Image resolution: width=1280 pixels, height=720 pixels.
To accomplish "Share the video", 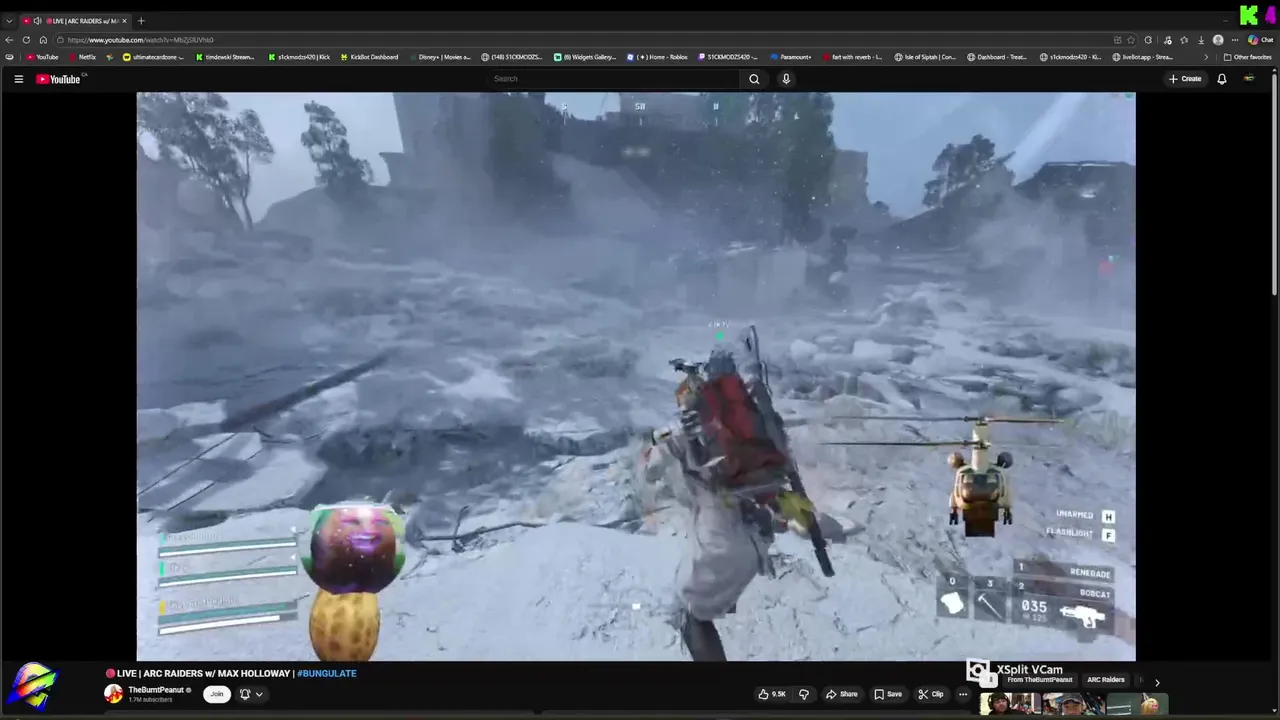I will 842,694.
